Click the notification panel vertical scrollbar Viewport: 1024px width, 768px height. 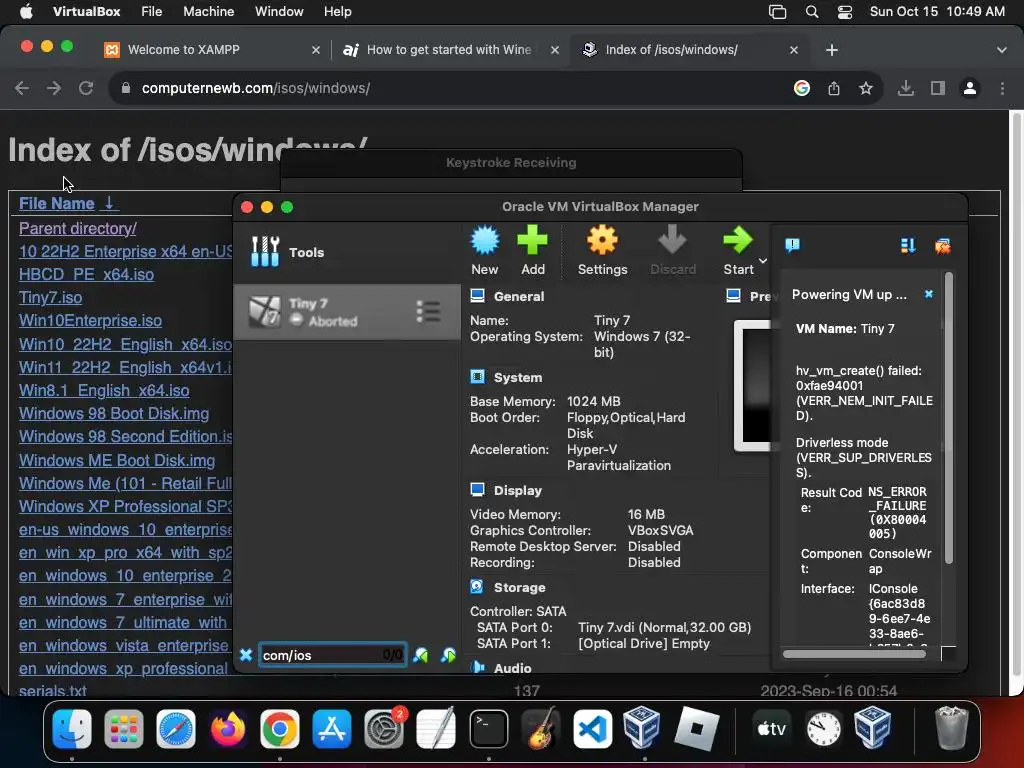[949, 418]
